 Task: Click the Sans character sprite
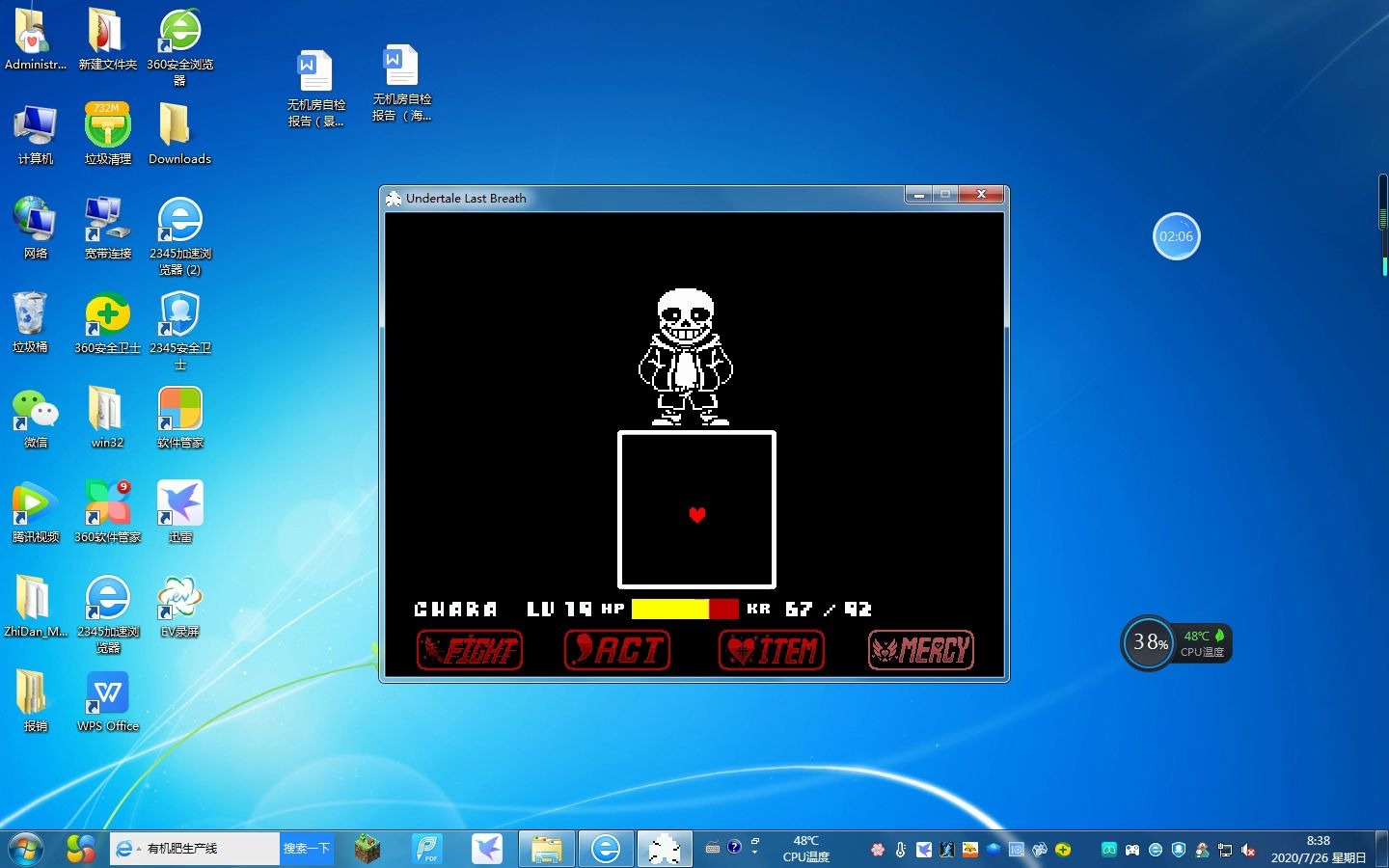tap(686, 357)
